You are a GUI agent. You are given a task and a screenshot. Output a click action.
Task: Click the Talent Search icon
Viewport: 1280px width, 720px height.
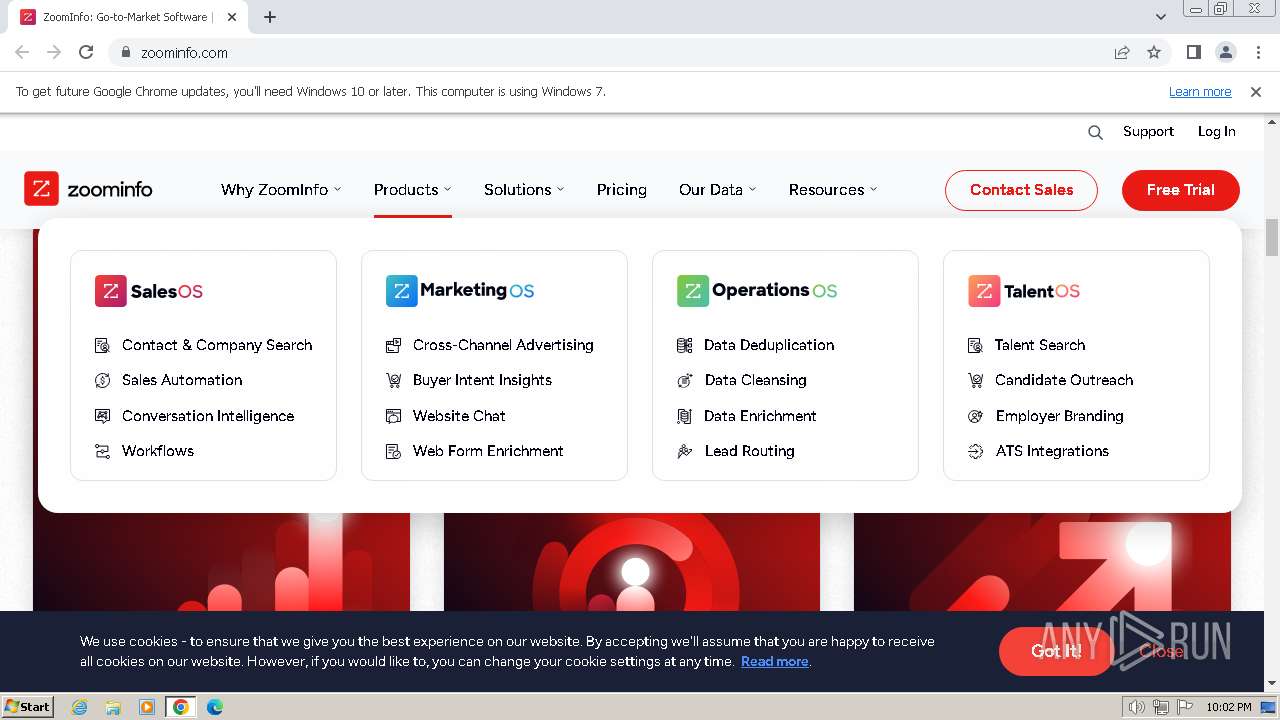pos(975,345)
